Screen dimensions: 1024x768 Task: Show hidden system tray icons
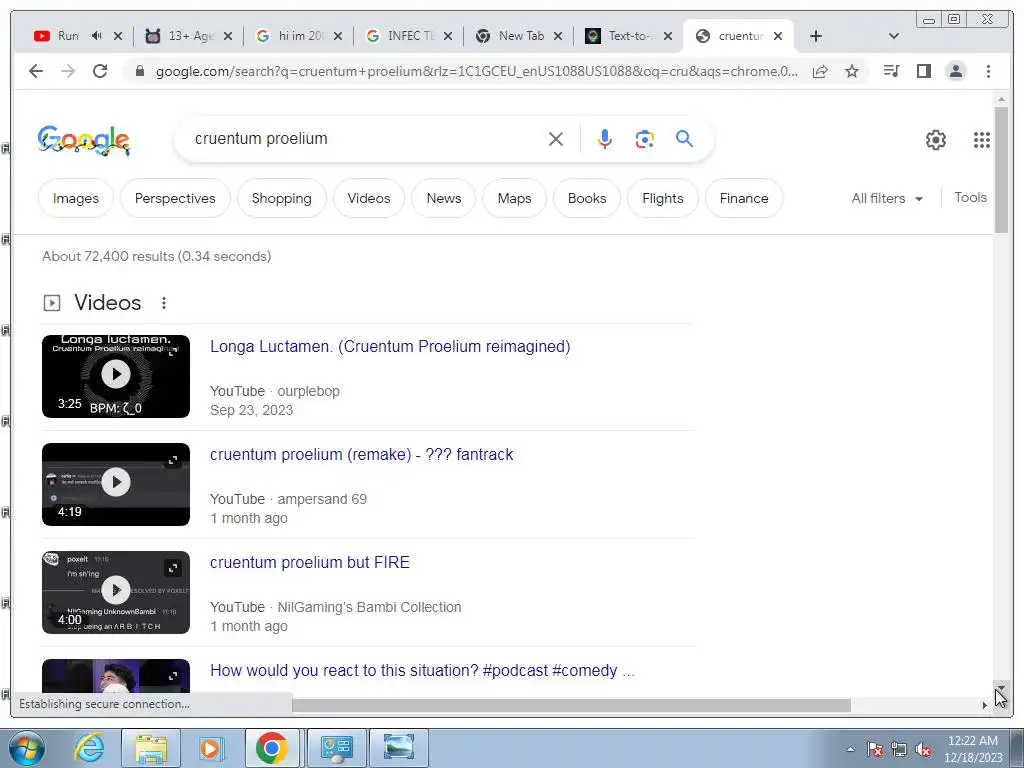(x=850, y=749)
